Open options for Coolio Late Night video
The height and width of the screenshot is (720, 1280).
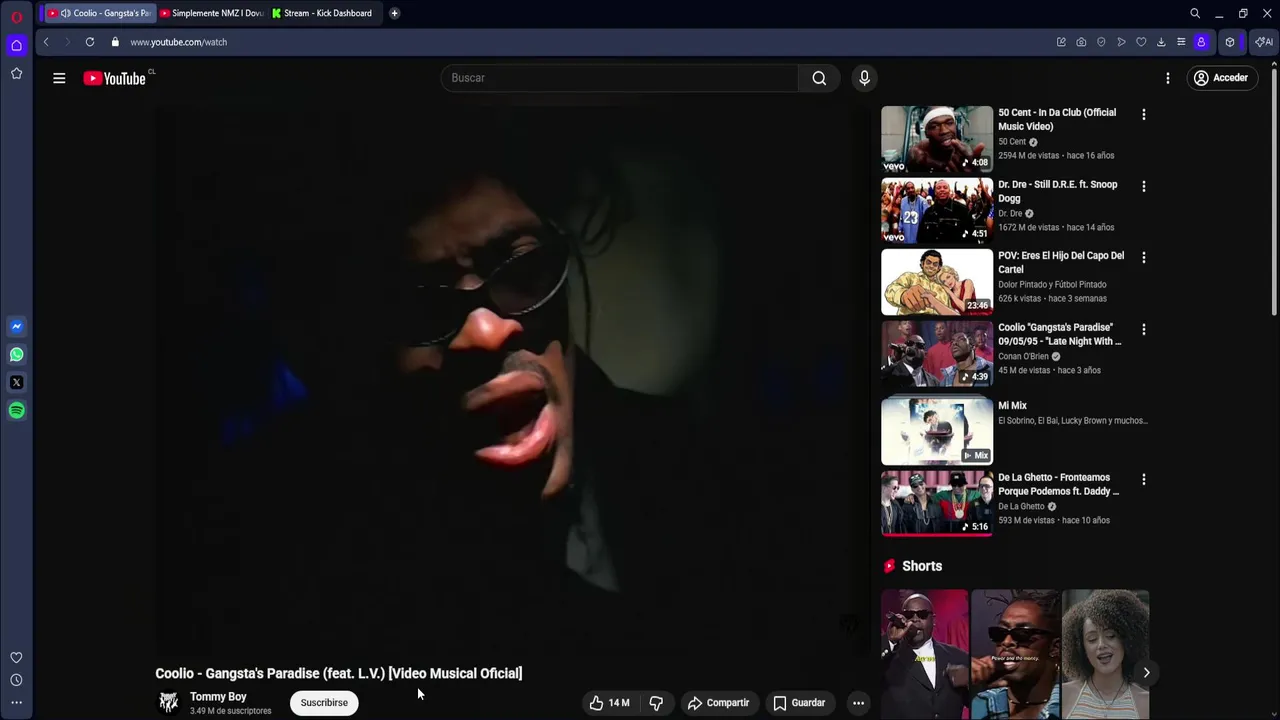point(1144,329)
